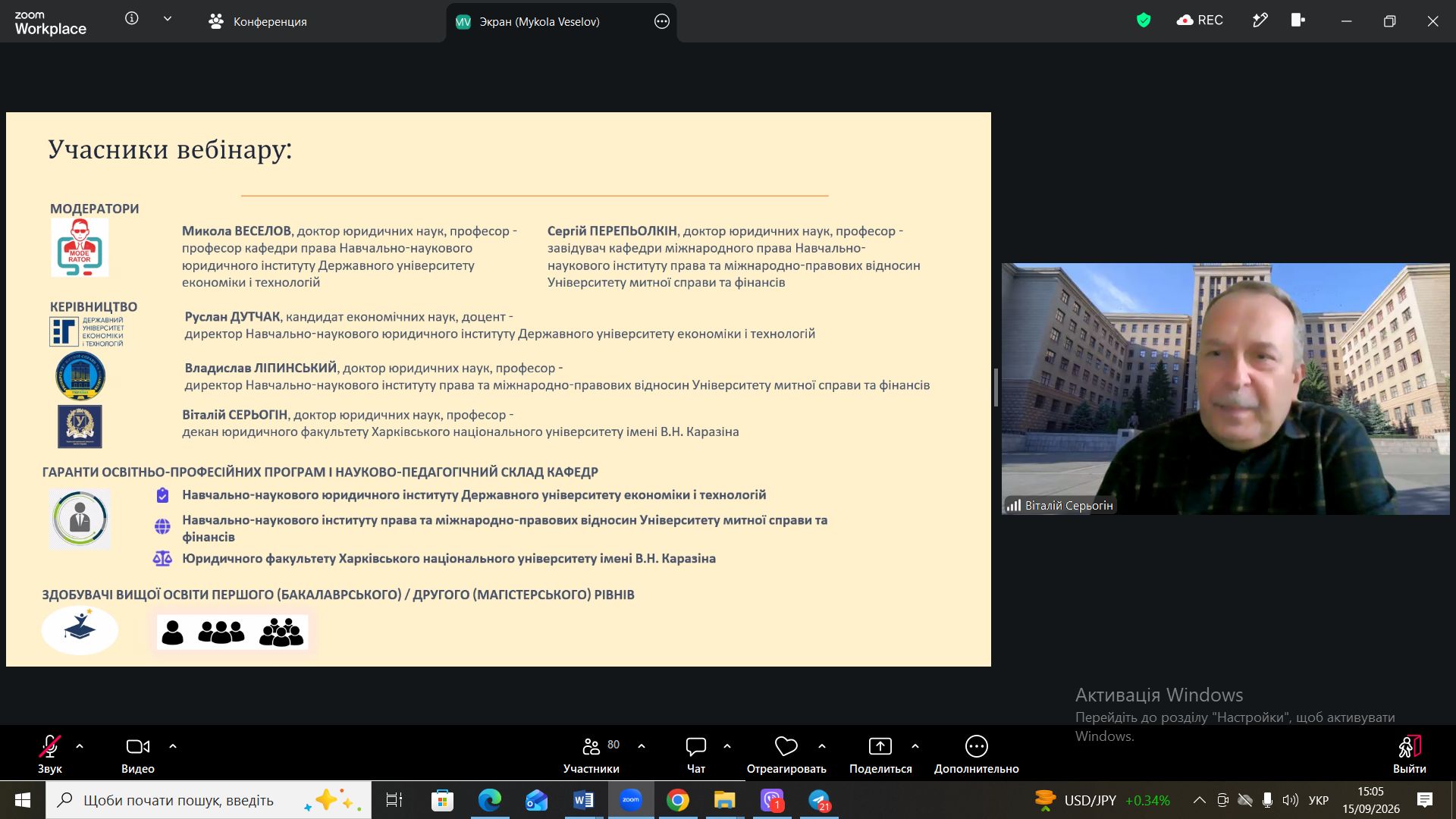Click Windows search box on taskbar
The image size is (1456, 819).
point(209,800)
